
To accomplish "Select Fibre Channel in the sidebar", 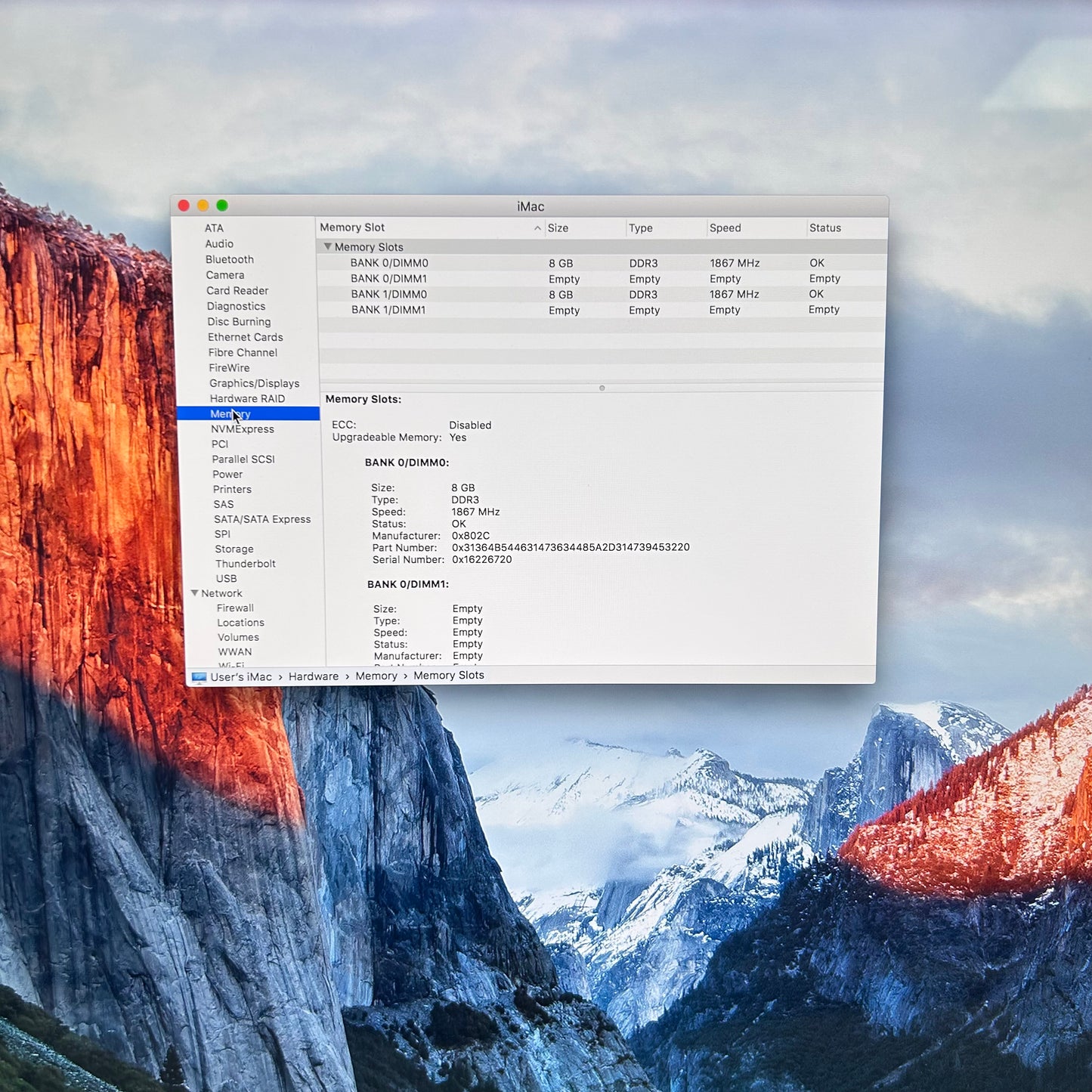I will (243, 353).
